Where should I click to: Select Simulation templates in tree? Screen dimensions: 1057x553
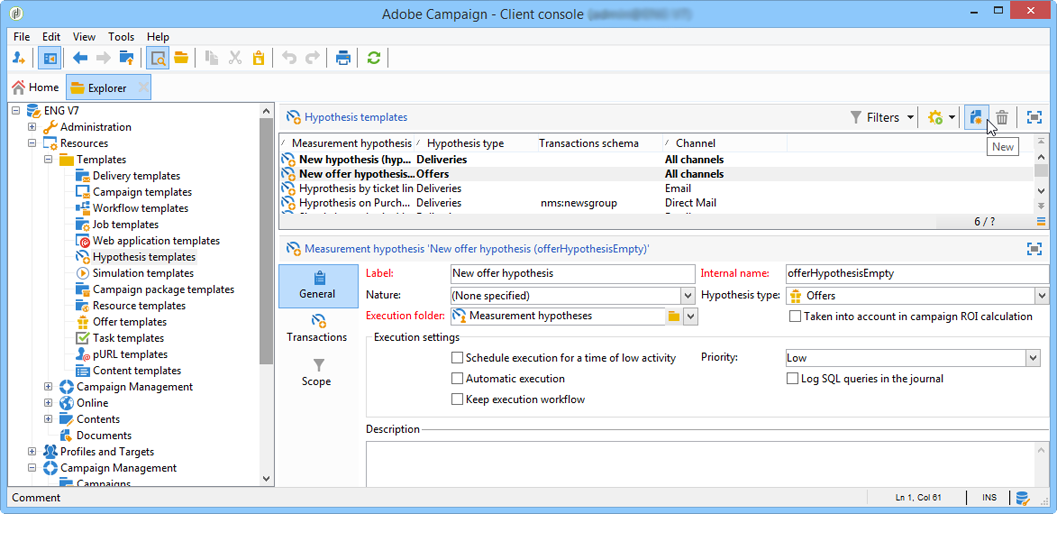(x=143, y=273)
